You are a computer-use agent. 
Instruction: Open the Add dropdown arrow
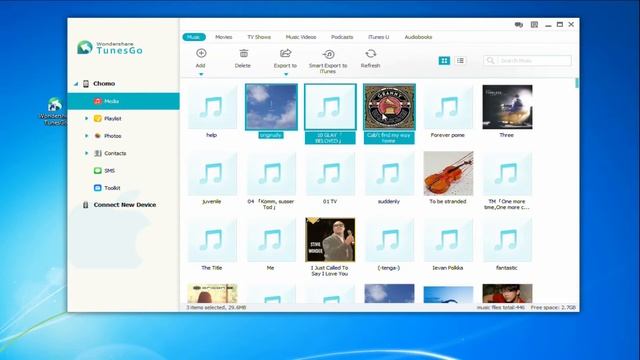(201, 74)
